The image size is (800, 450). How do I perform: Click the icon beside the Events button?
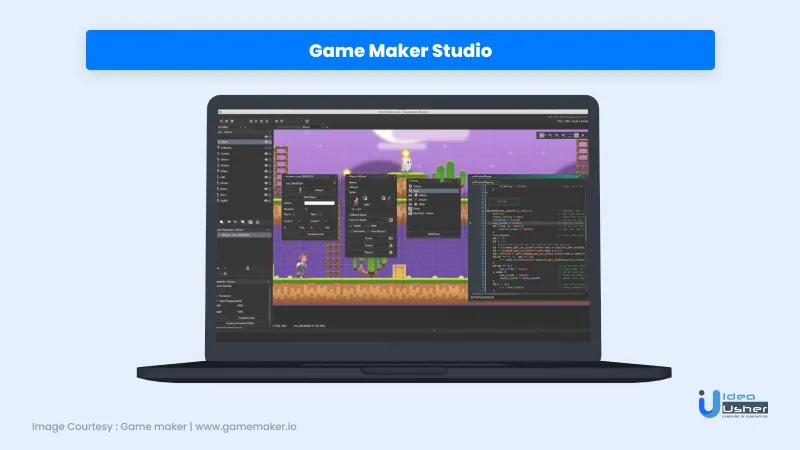tap(391, 238)
